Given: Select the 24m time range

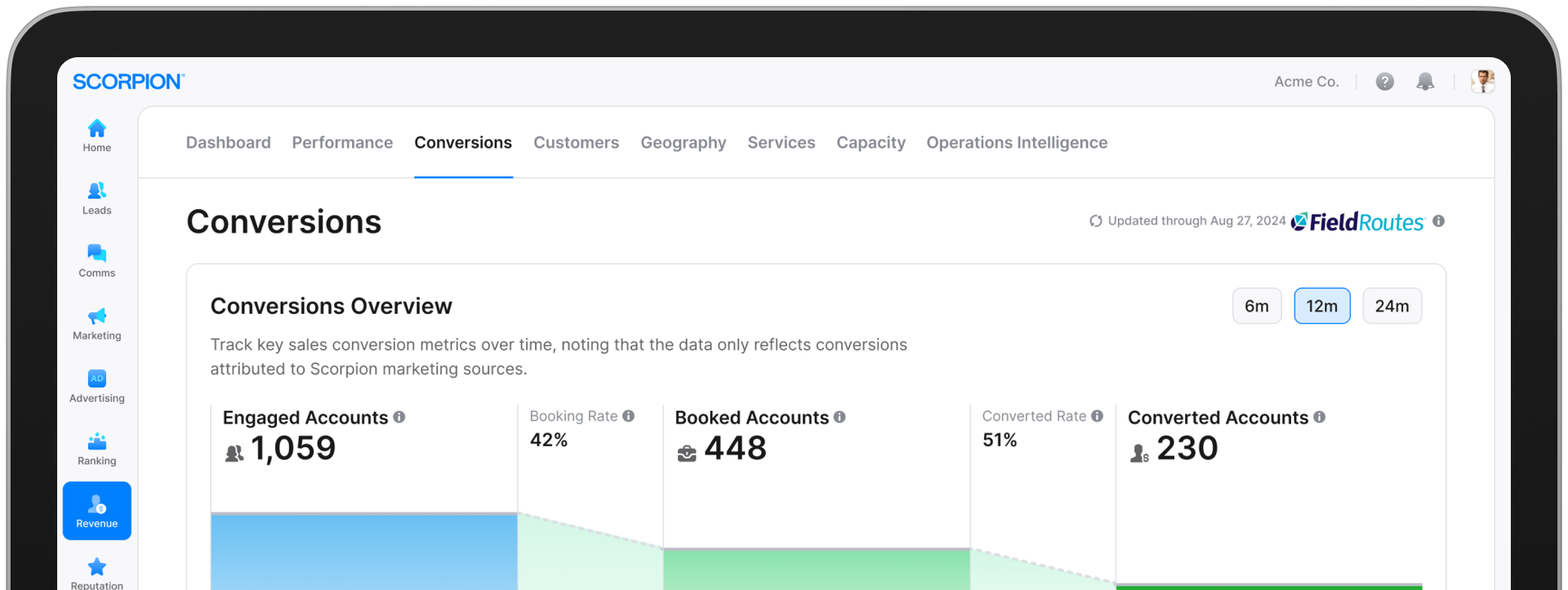Looking at the screenshot, I should tap(1392, 306).
